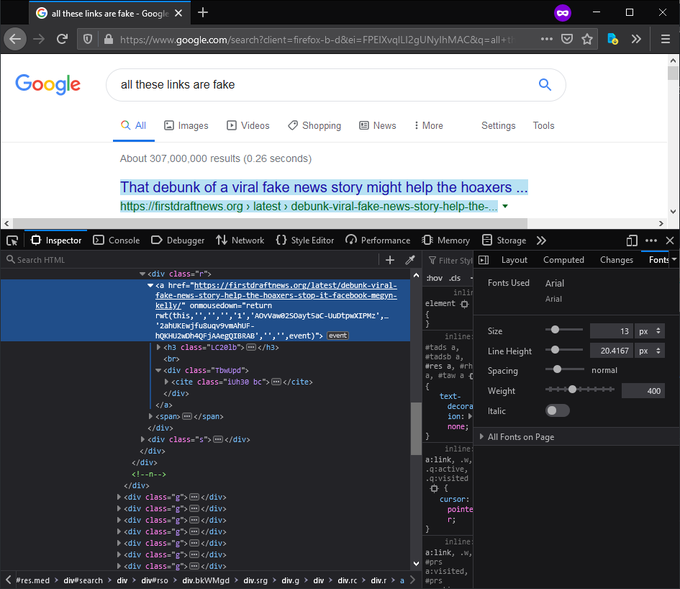Collapse the div class="r" node
680x589 pixels.
coord(142,274)
